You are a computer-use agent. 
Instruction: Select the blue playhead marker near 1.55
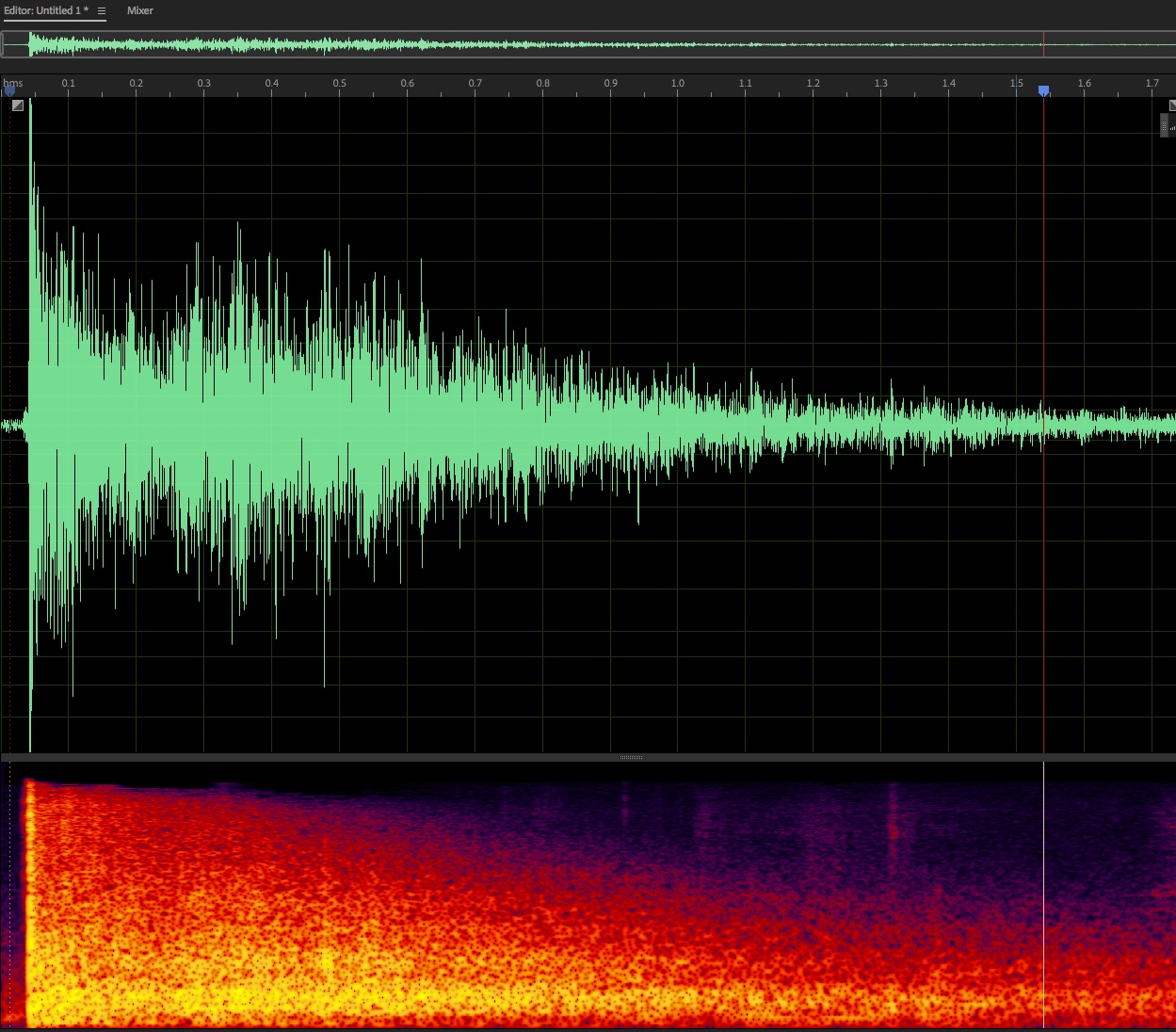1043,90
